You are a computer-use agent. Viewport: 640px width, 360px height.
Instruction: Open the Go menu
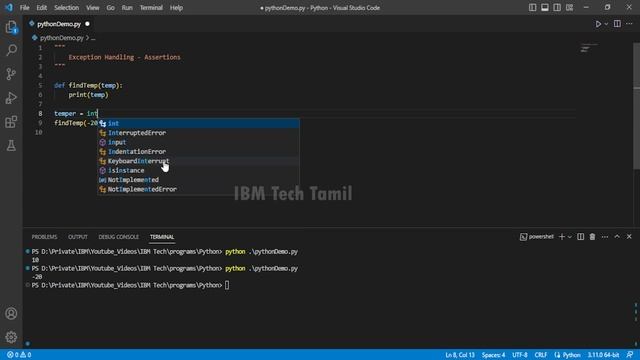click(x=111, y=8)
